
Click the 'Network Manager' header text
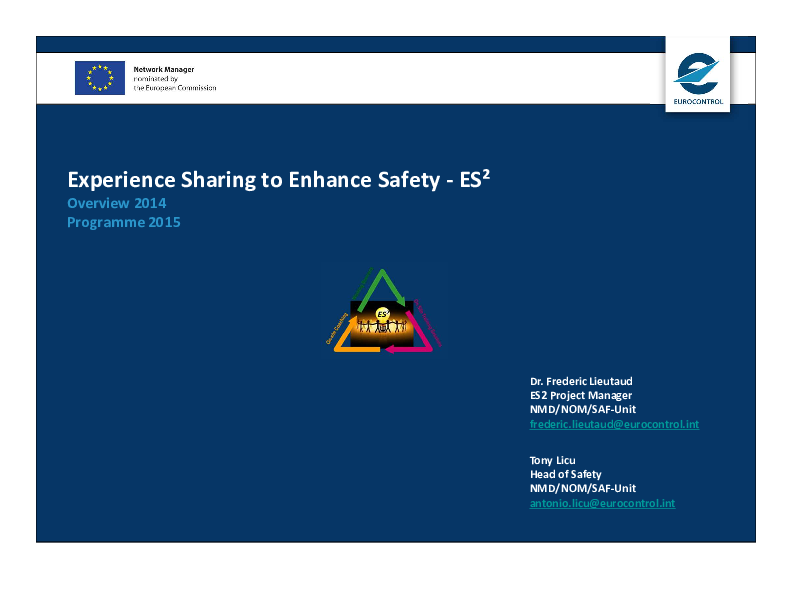[164, 70]
